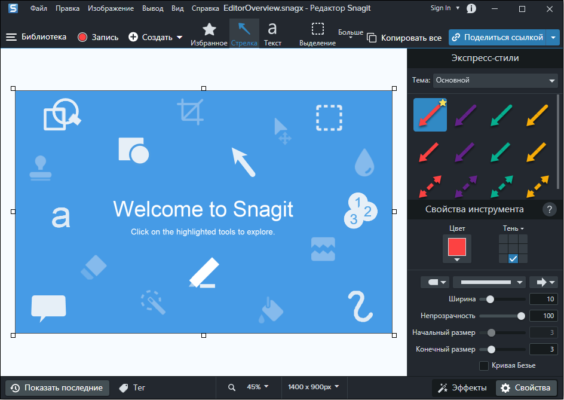Viewport: 564px width, 400px height.
Task: Enable the Кривая Безье checkbox
Action: (484, 366)
